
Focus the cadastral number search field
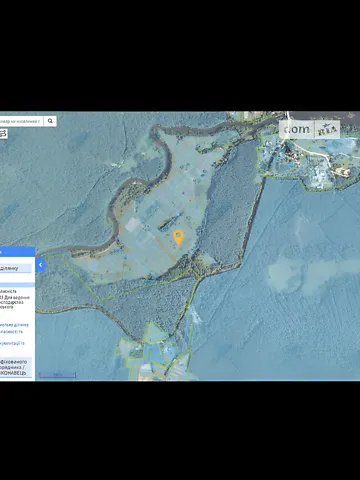point(22,121)
